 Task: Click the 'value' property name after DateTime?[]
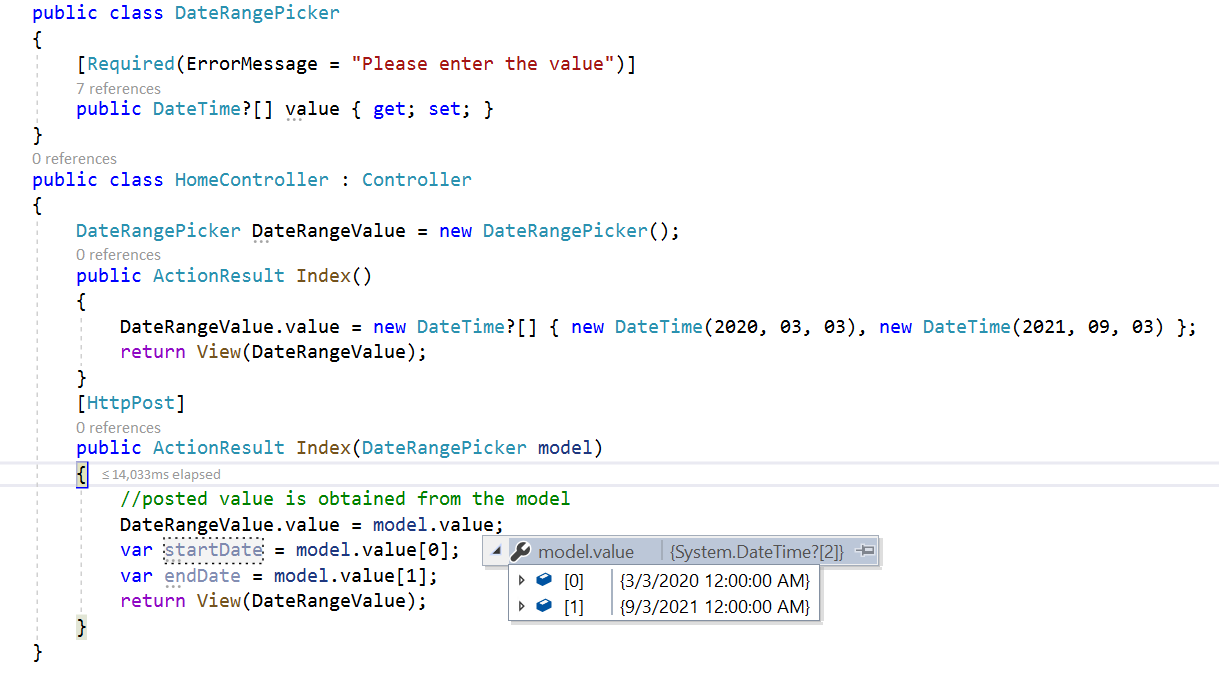[x=312, y=109]
